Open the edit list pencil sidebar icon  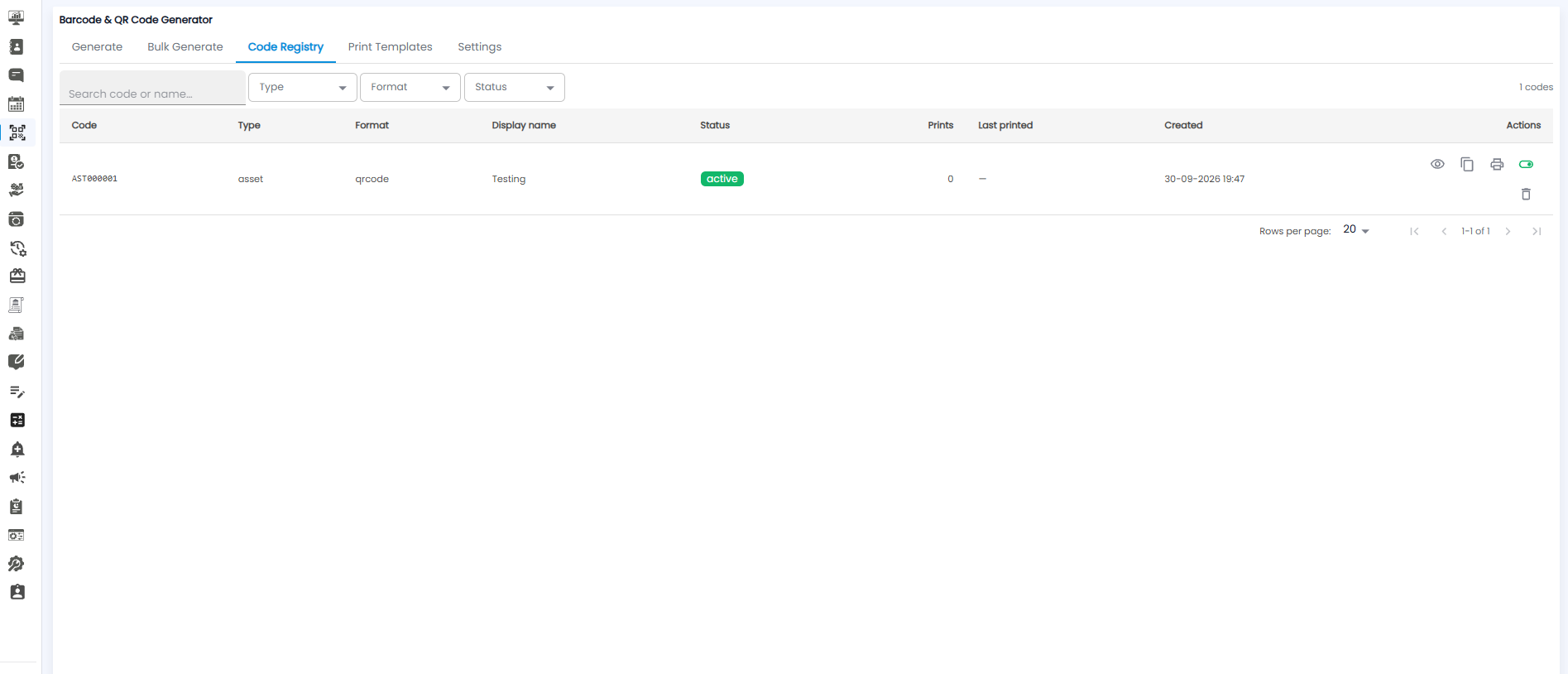point(17,391)
